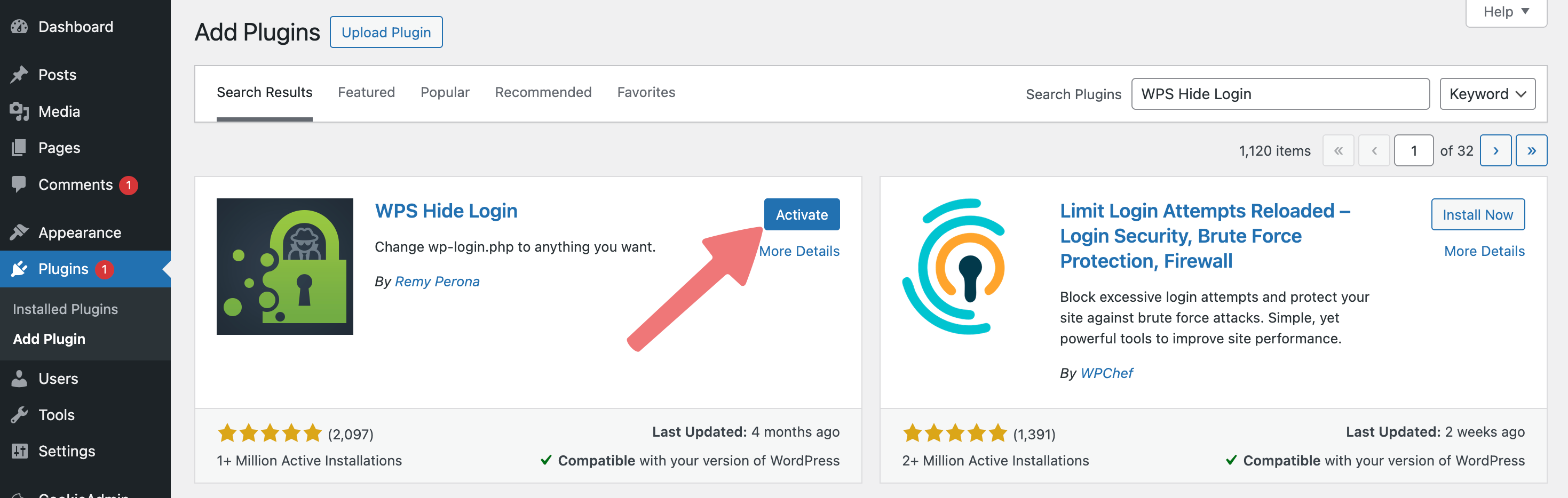Screen dimensions: 1568x498
Task: Click the Pages document icon
Action: tap(19, 148)
